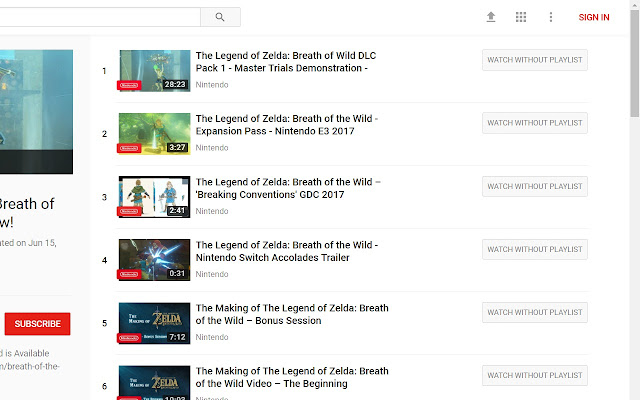
Task: Open the Bonus Session video thumbnail
Action: (154, 323)
